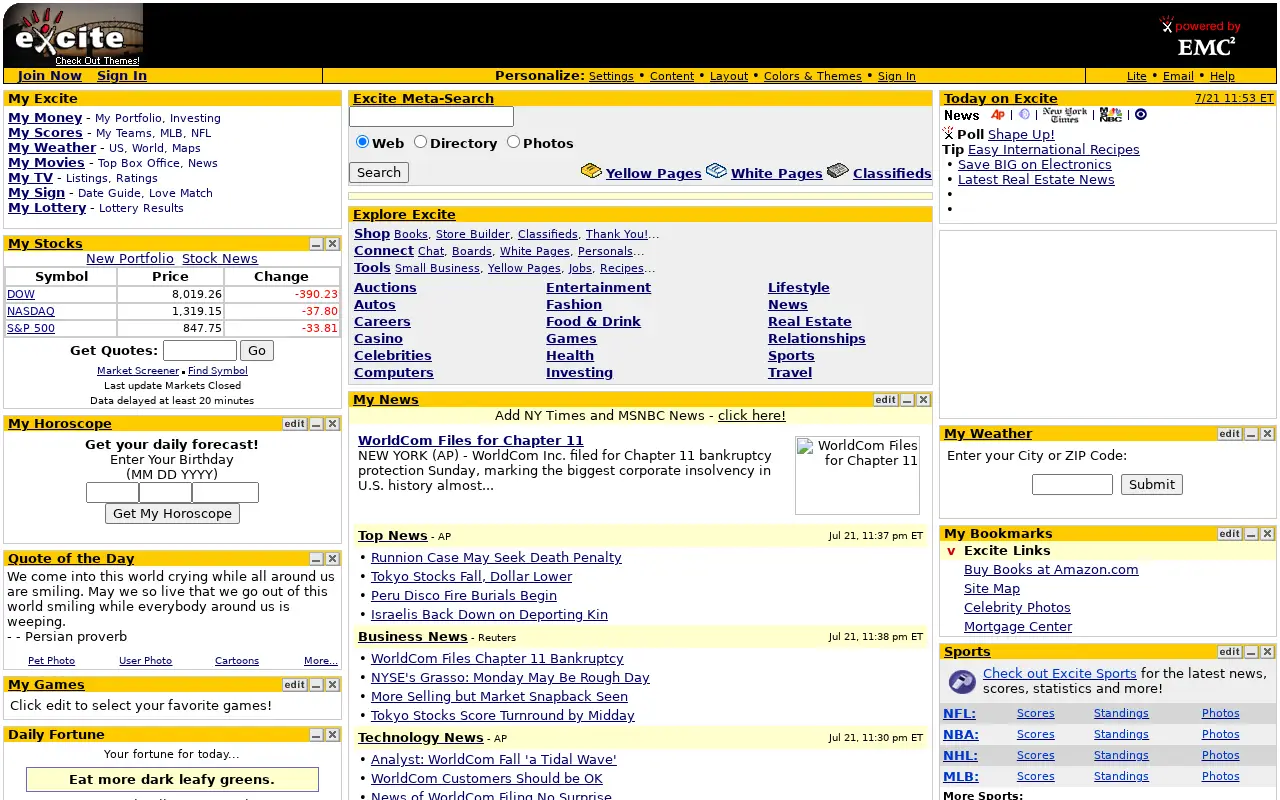Click the WorldCom story thumbnail image
The width and height of the screenshot is (1280, 800).
pyautogui.click(x=857, y=475)
